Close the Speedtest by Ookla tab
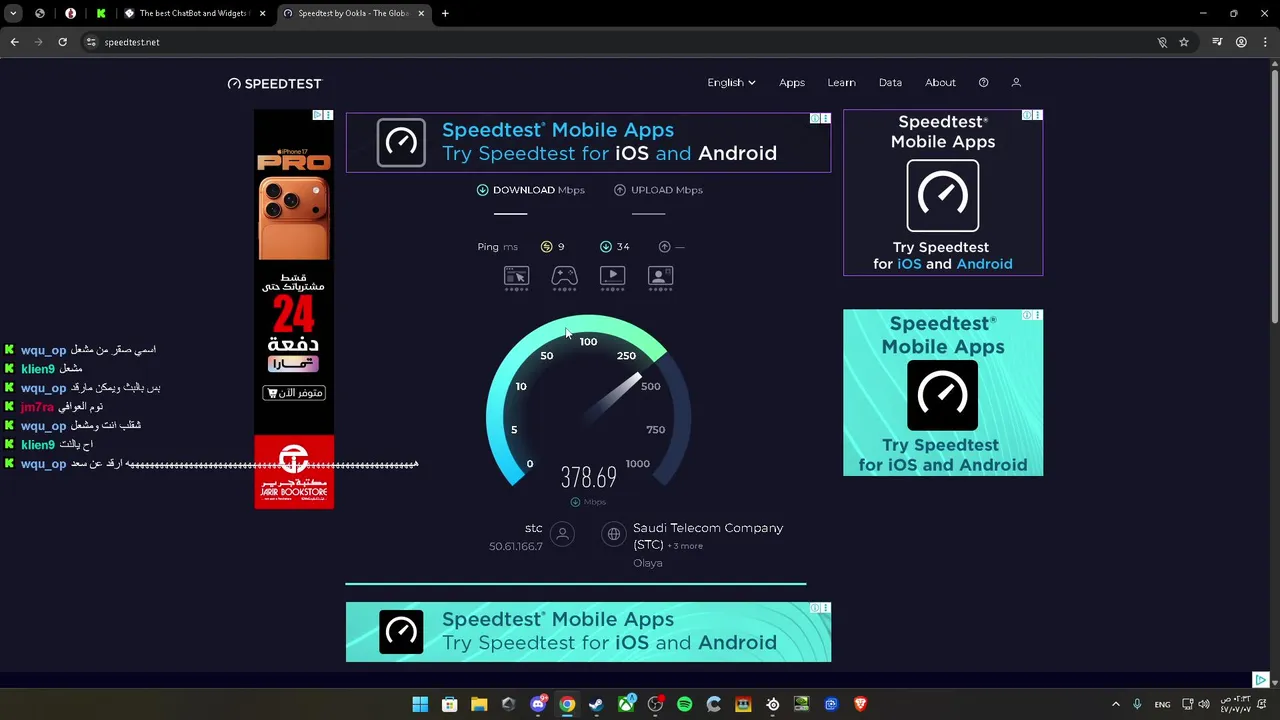Image resolution: width=1280 pixels, height=720 pixels. pos(421,13)
